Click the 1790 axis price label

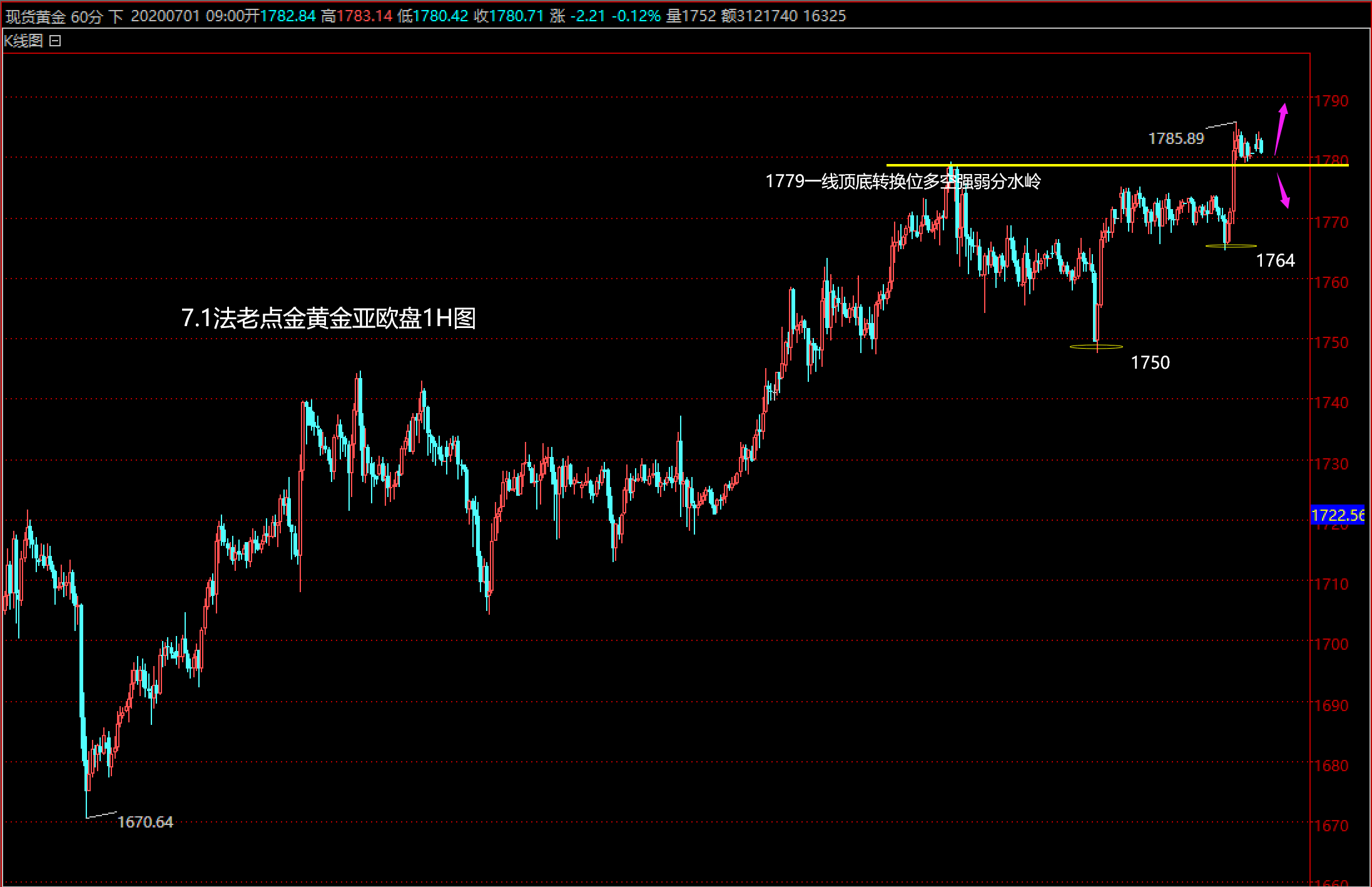(1331, 101)
